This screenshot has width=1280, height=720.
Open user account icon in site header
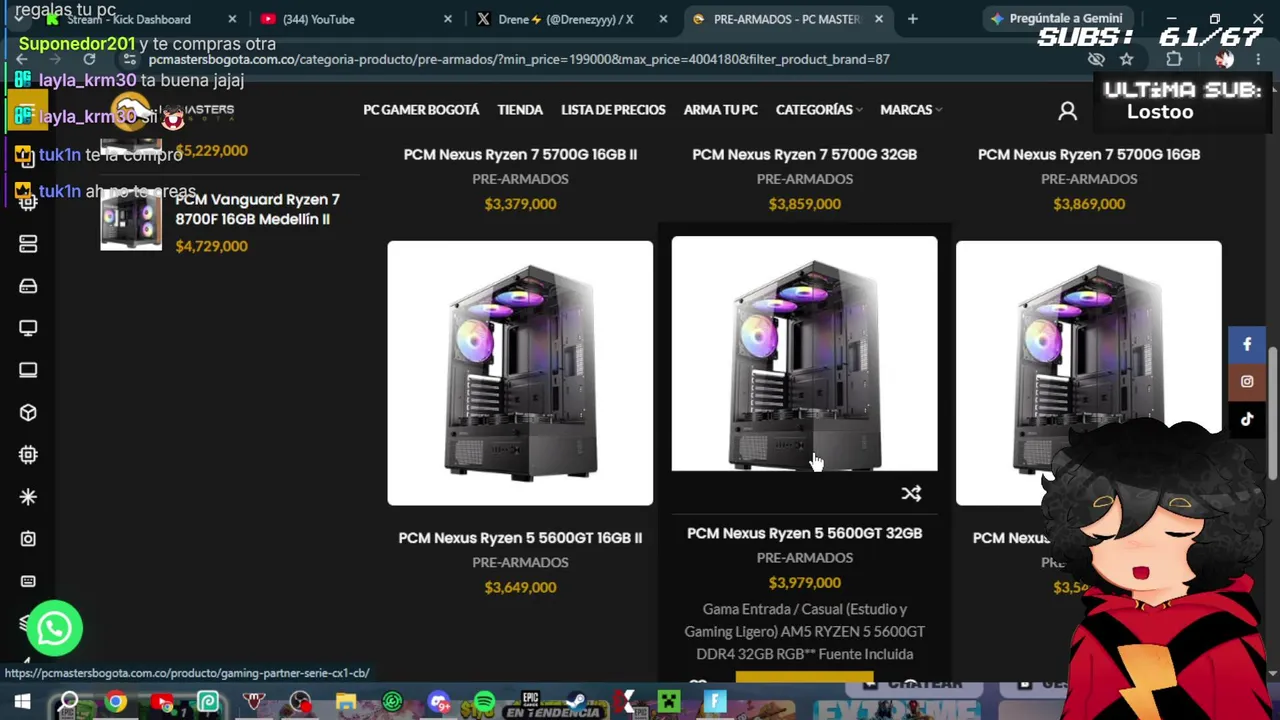(x=1068, y=111)
